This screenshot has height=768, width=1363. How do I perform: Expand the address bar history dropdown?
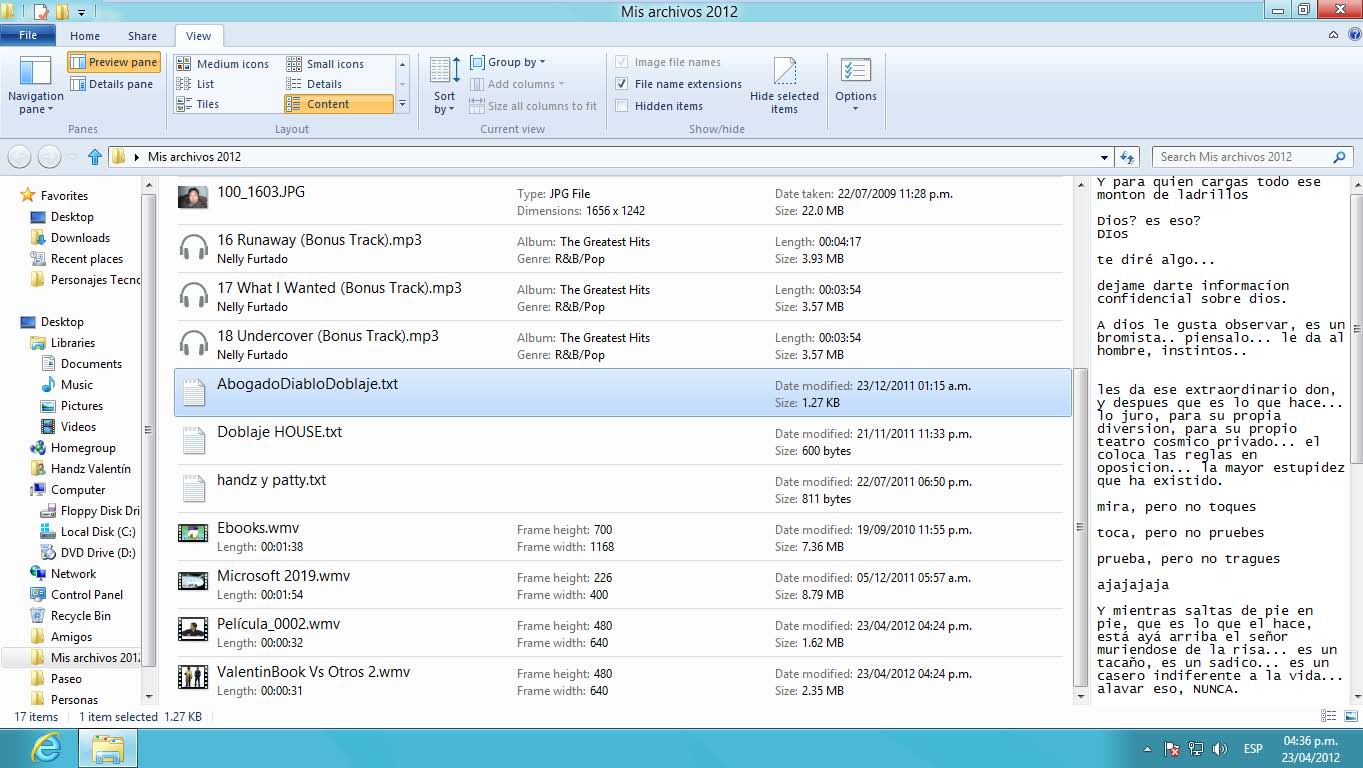coord(1104,157)
